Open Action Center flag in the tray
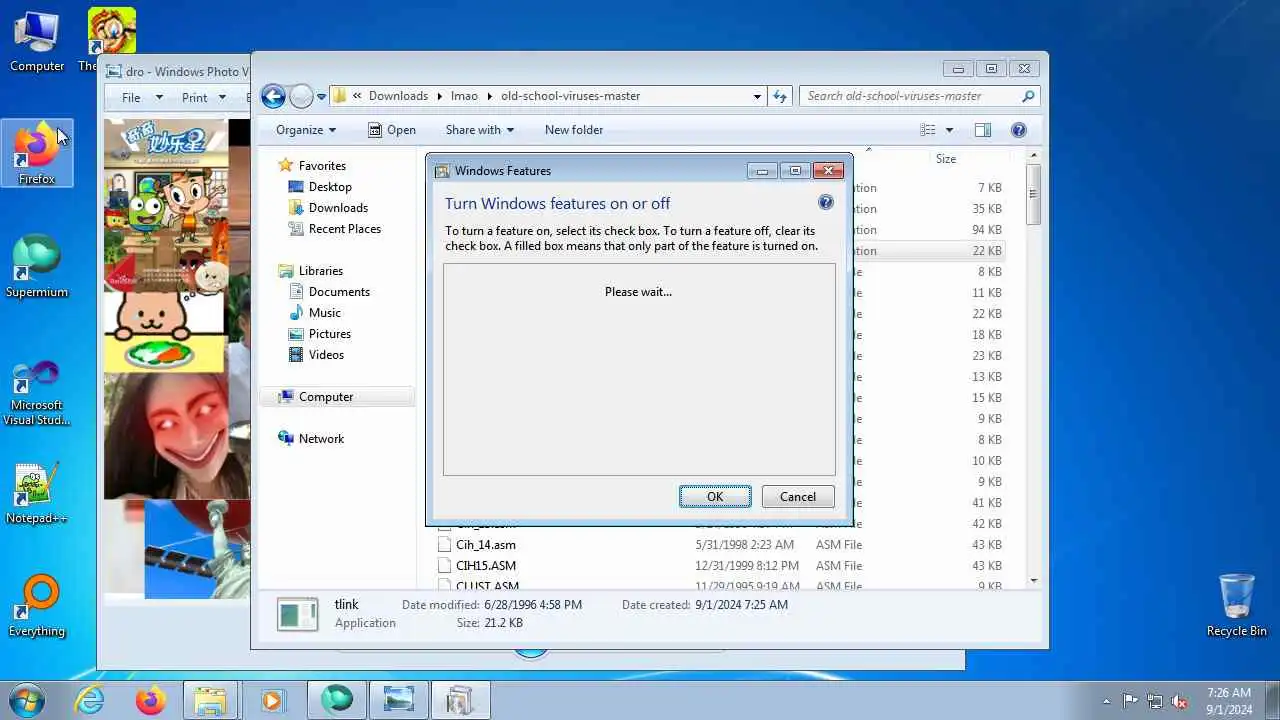The height and width of the screenshot is (720, 1280). pyautogui.click(x=1130, y=701)
